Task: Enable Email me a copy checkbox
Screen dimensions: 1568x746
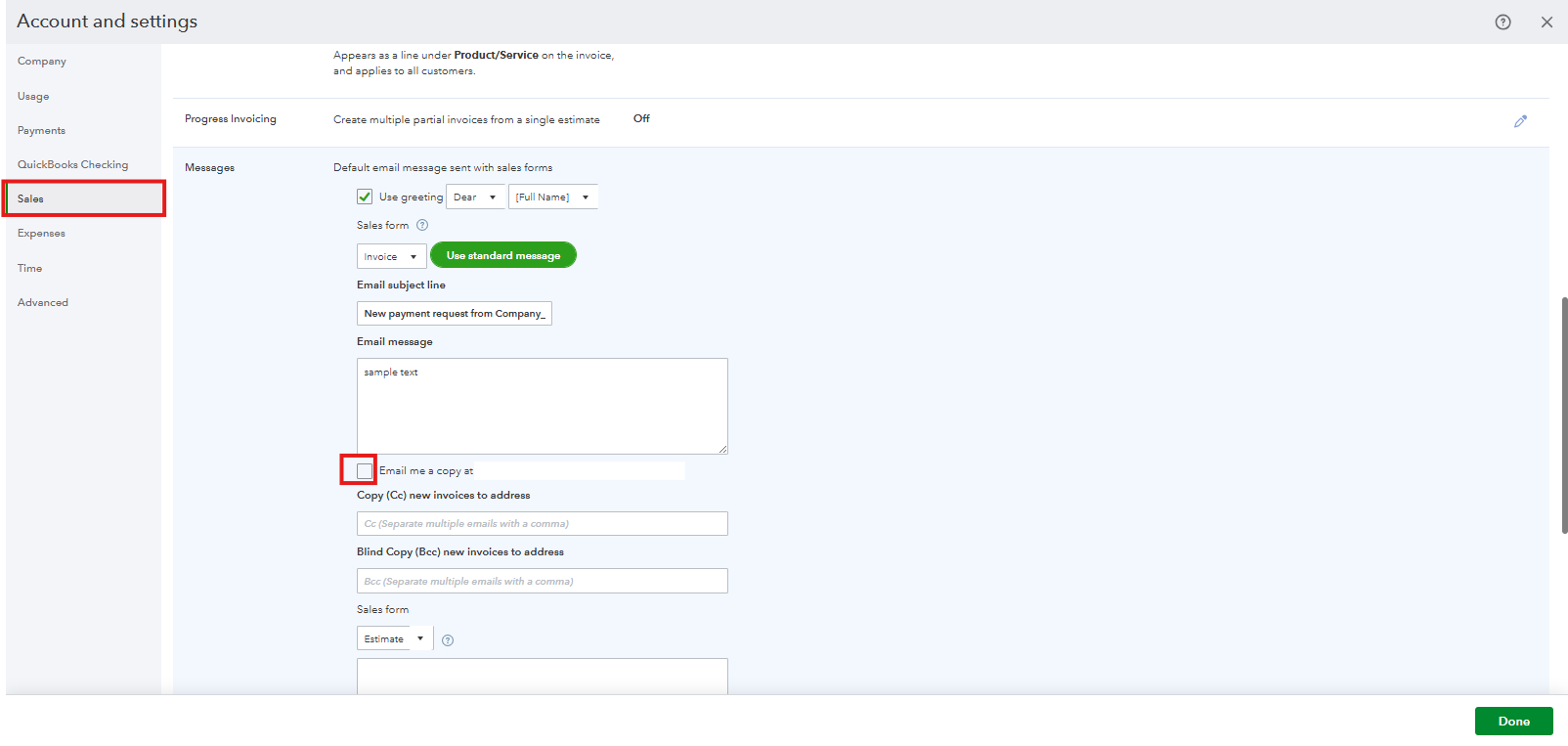Action: click(x=365, y=471)
